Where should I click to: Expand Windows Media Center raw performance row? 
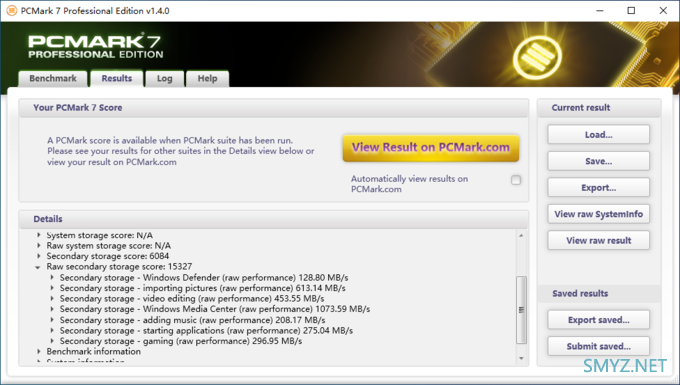[x=52, y=309]
